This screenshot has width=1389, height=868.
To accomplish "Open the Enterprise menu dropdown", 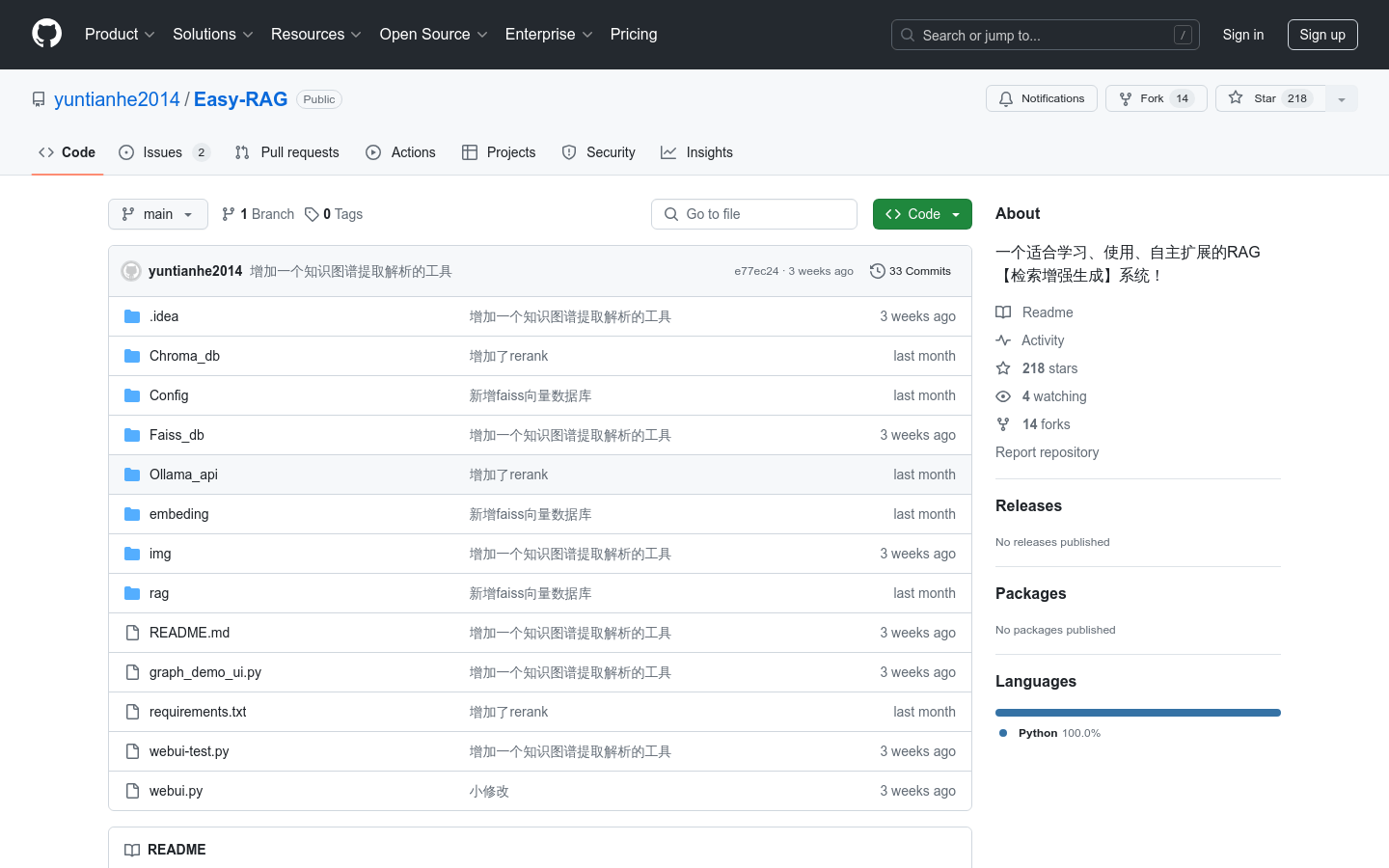I will [x=549, y=34].
